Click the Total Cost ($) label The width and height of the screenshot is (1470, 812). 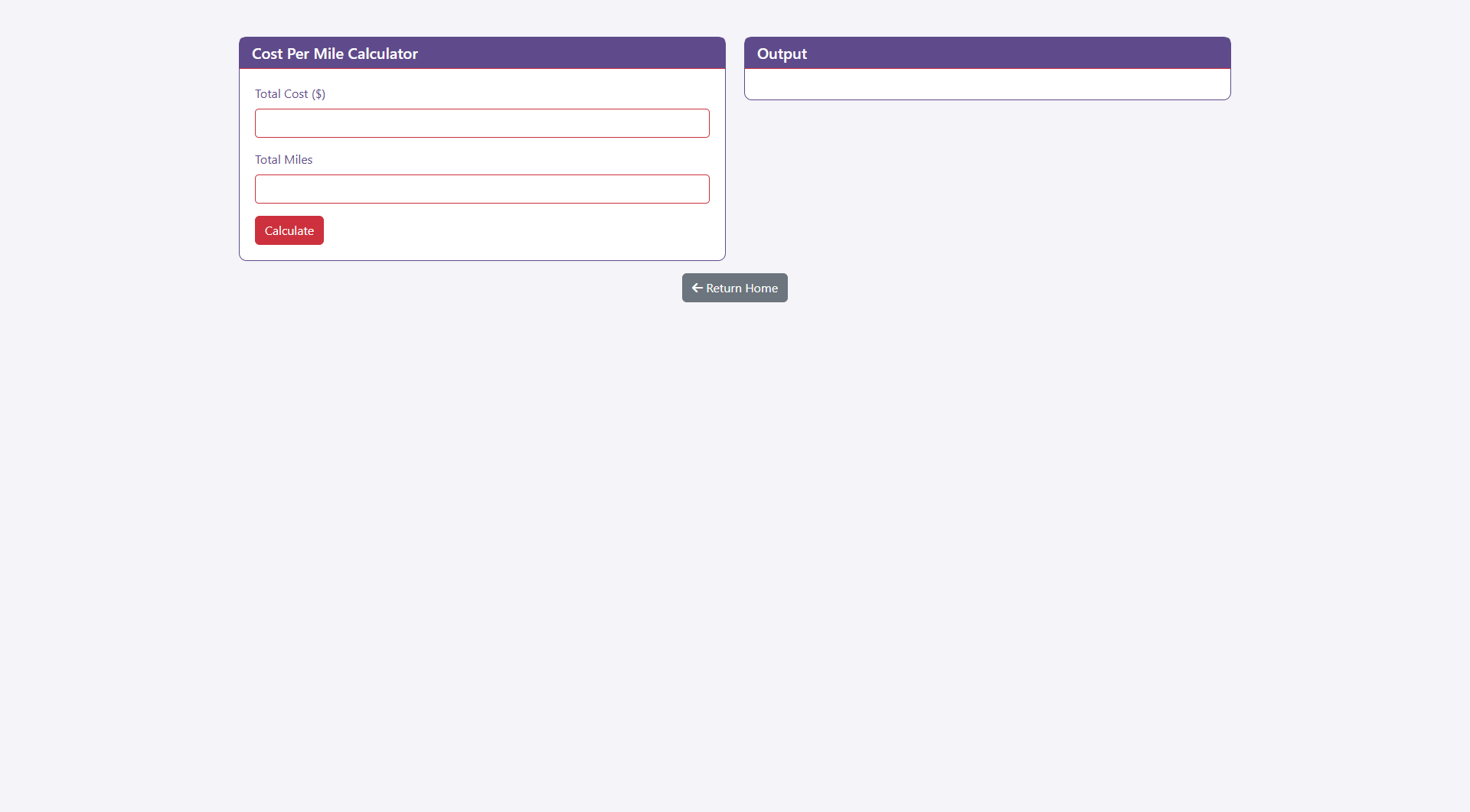[289, 94]
